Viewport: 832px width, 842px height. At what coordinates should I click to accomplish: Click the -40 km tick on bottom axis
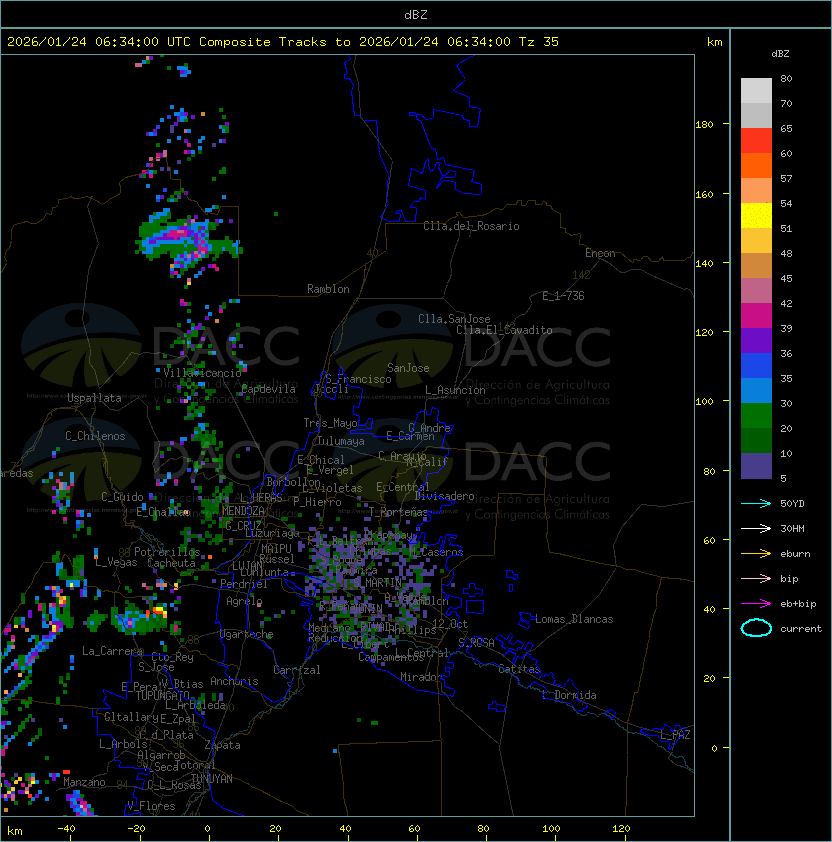(66, 829)
